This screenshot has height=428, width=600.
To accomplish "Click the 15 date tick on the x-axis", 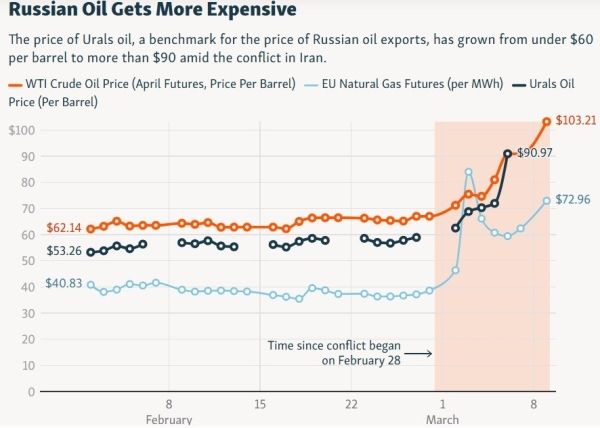I will coord(260,403).
